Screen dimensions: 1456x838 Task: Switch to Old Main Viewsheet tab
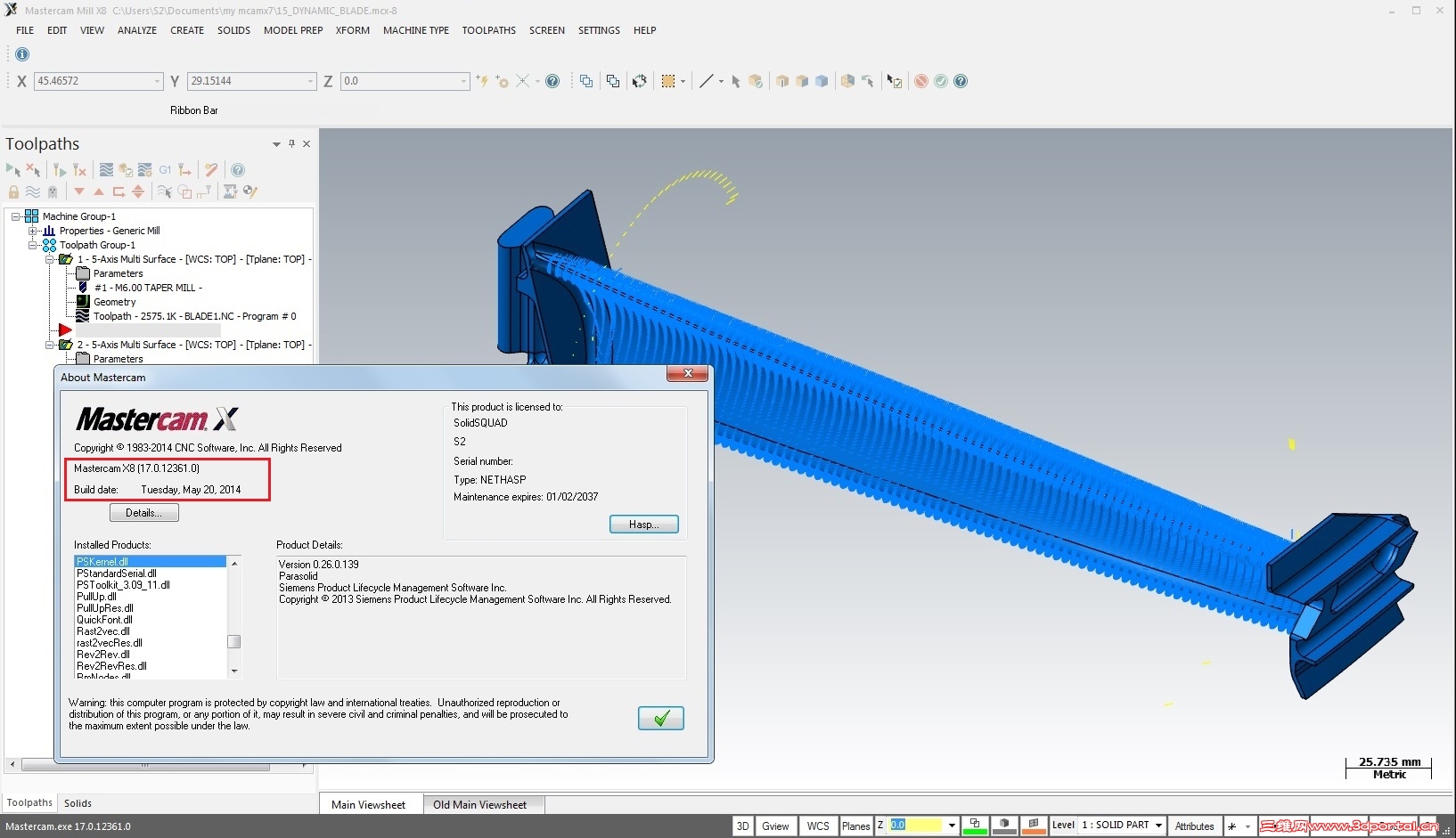point(479,805)
